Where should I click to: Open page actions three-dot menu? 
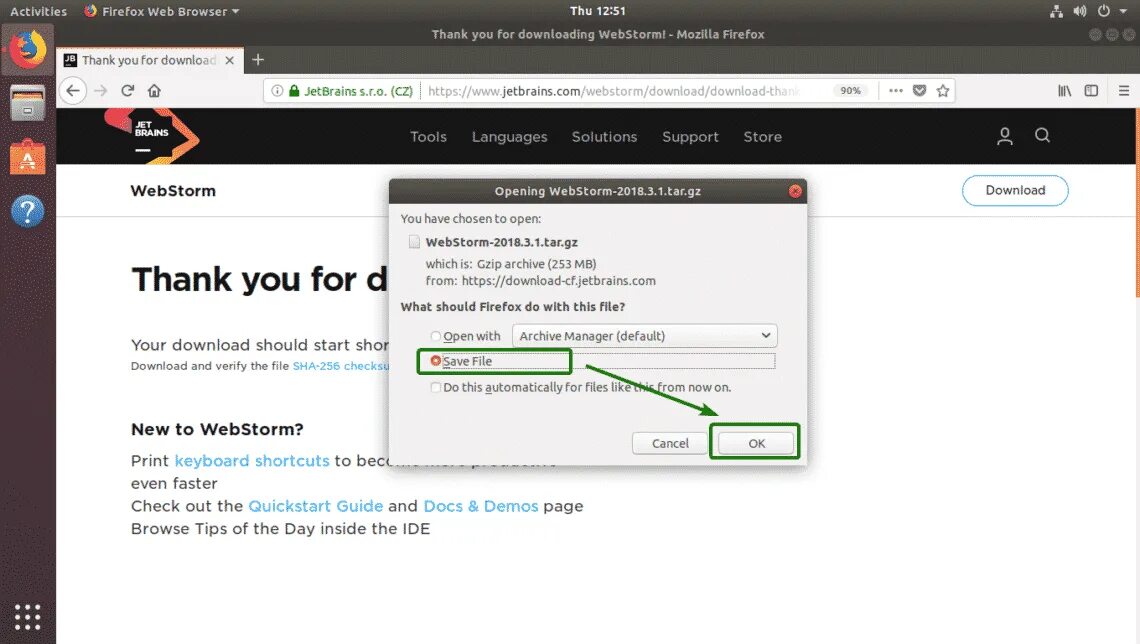click(896, 91)
